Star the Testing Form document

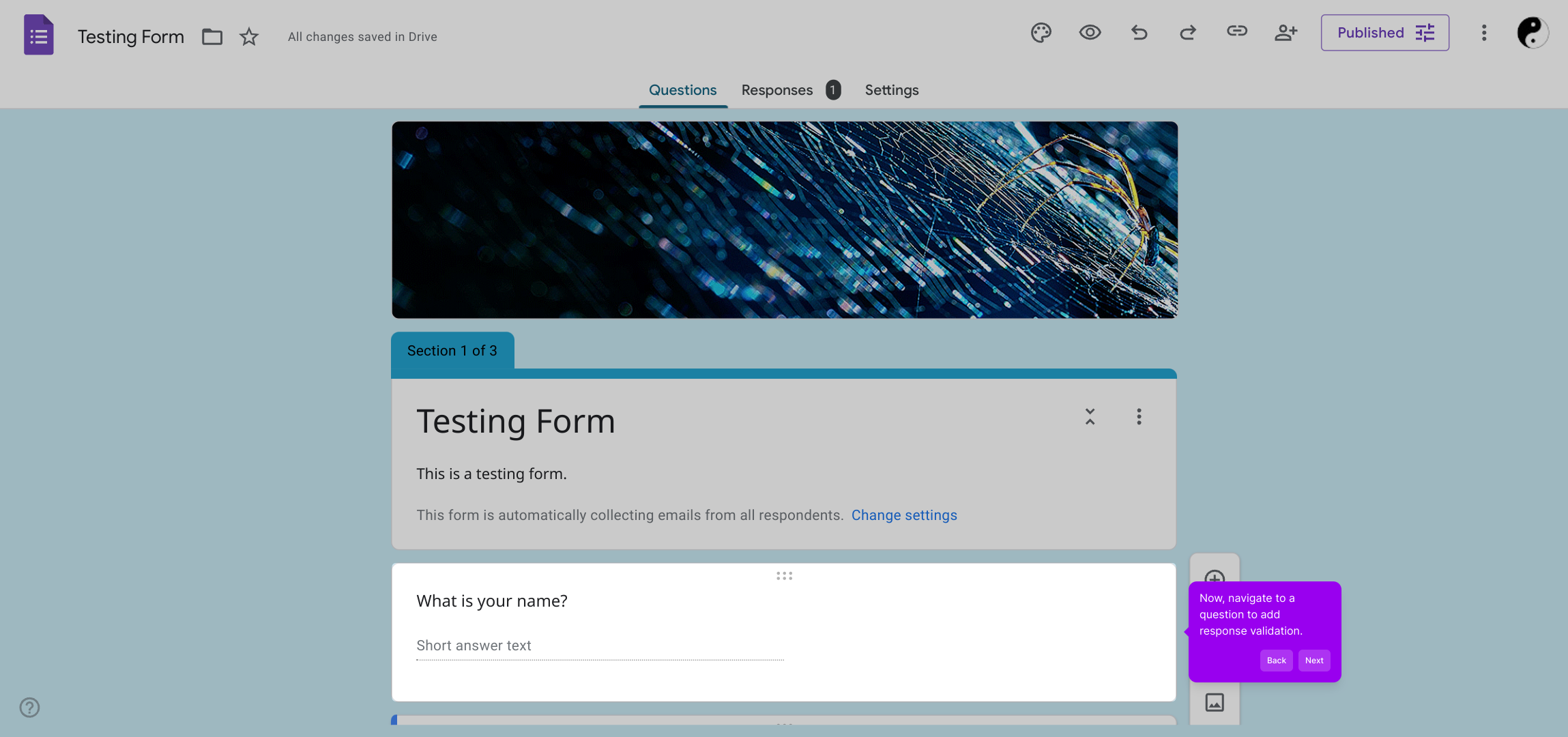pos(249,37)
